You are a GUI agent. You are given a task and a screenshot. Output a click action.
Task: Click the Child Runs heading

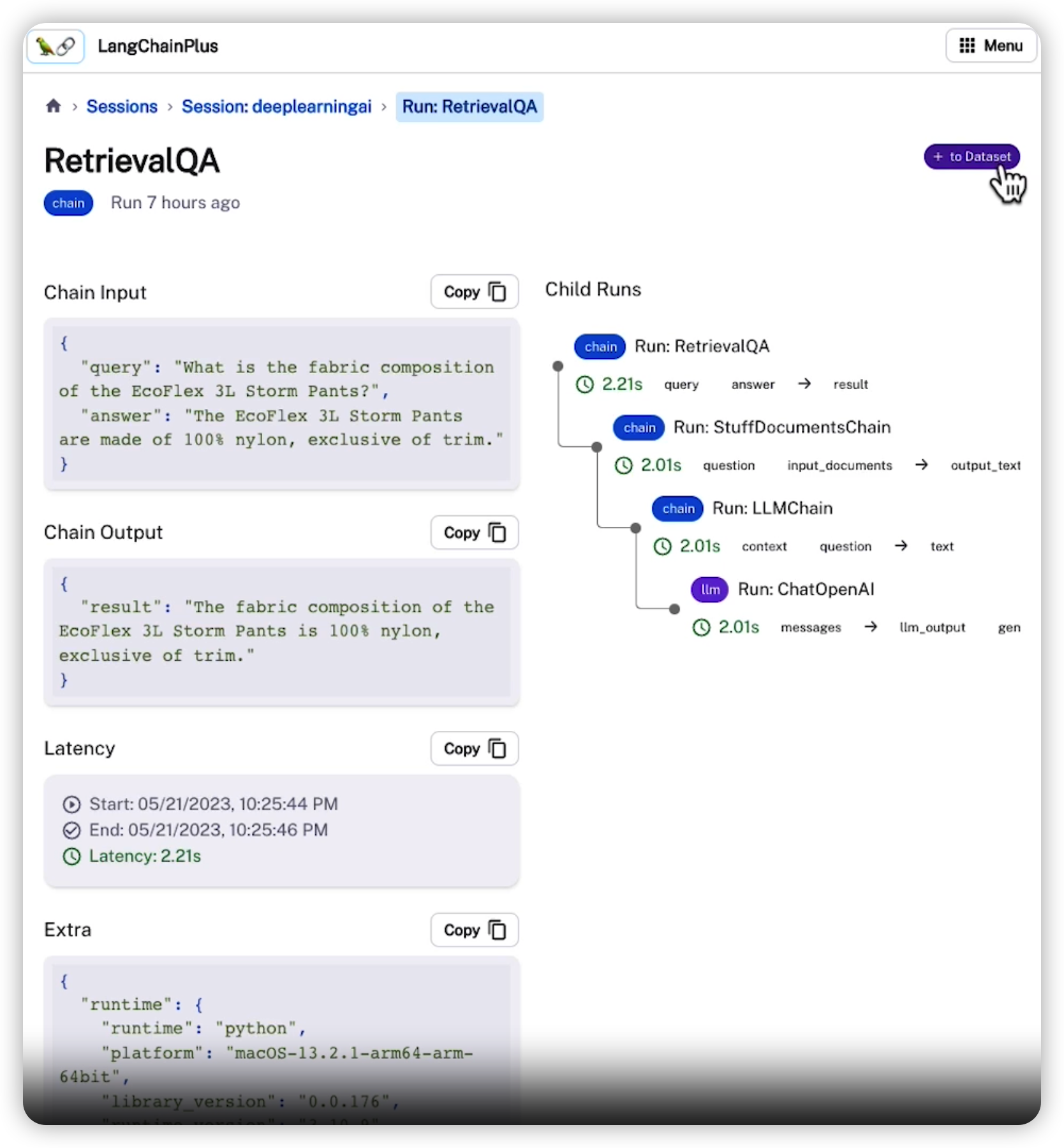pyautogui.click(x=593, y=290)
